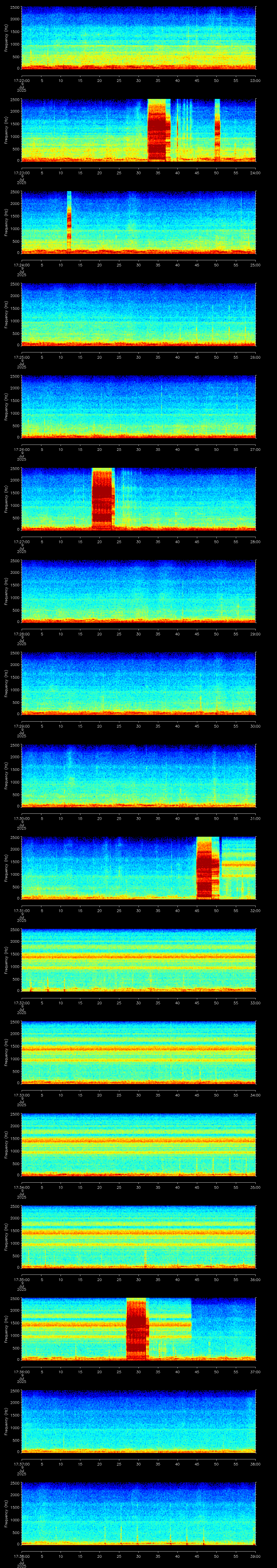Click the 39:00 end time label
This screenshot has height=1568, width=277.
[255, 1556]
